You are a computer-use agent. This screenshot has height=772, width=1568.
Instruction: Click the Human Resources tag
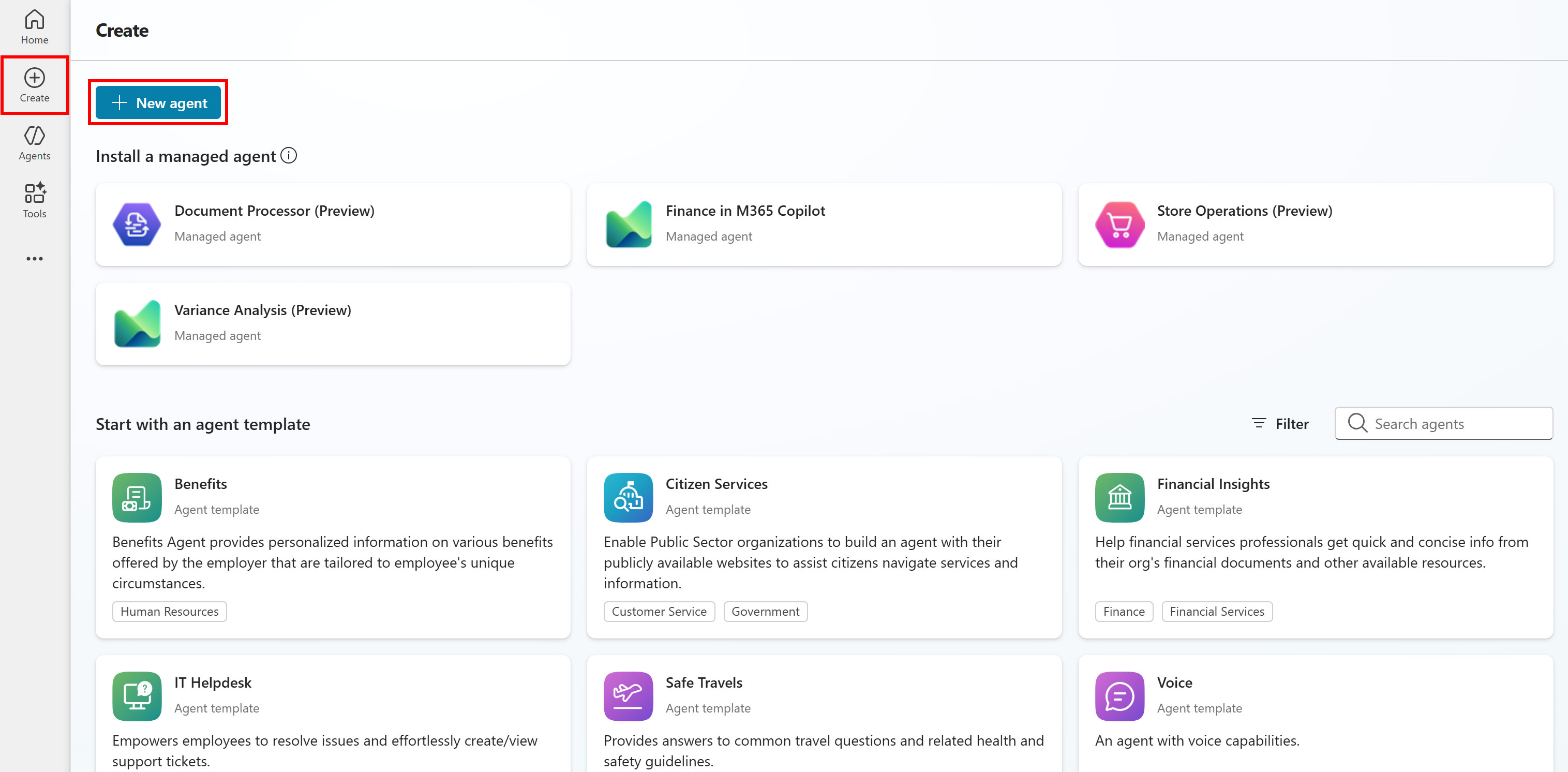click(169, 611)
